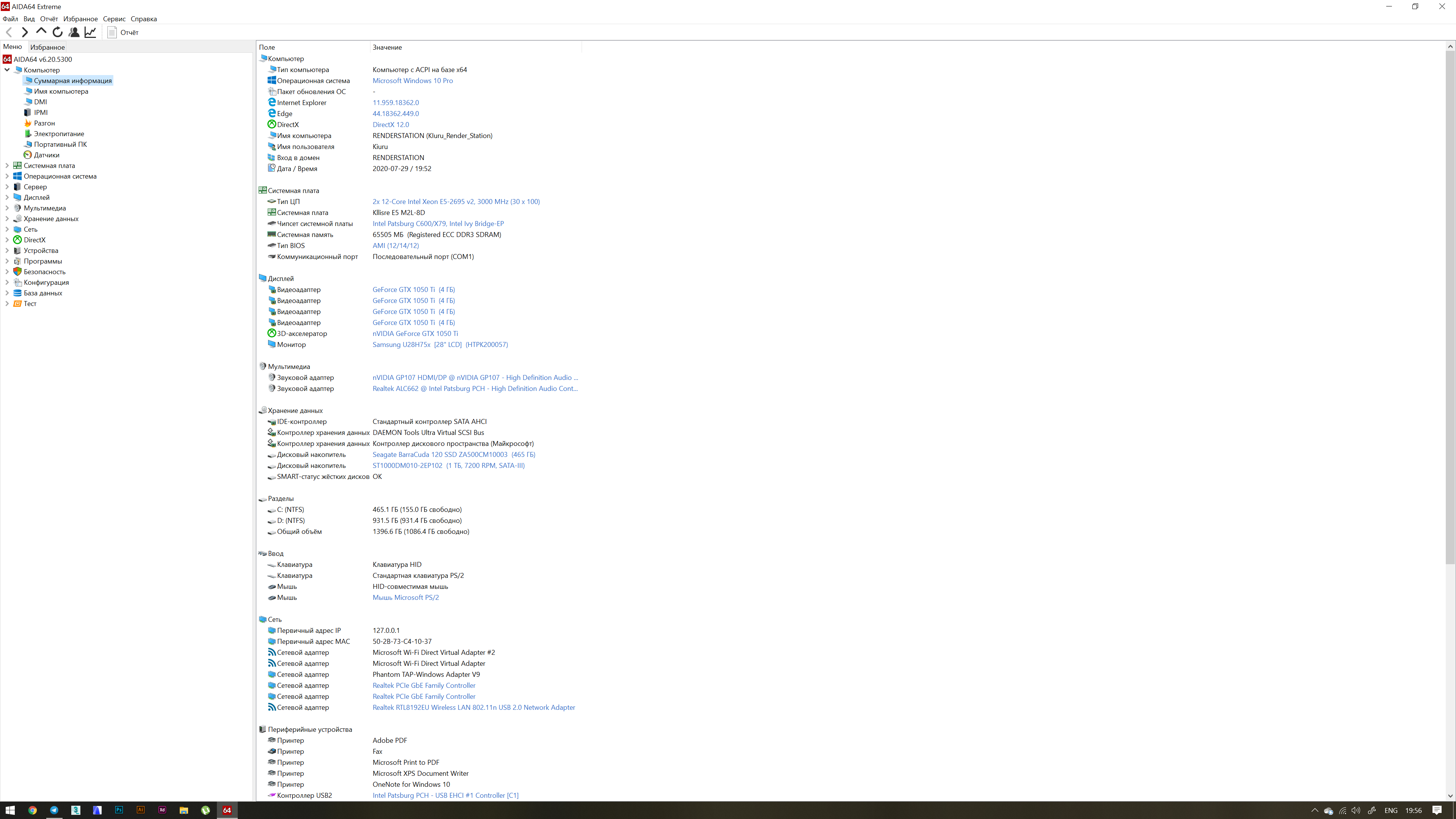Switch to the Избранное sidebar tab
Image resolution: width=1456 pixels, height=819 pixels.
coord(47,47)
